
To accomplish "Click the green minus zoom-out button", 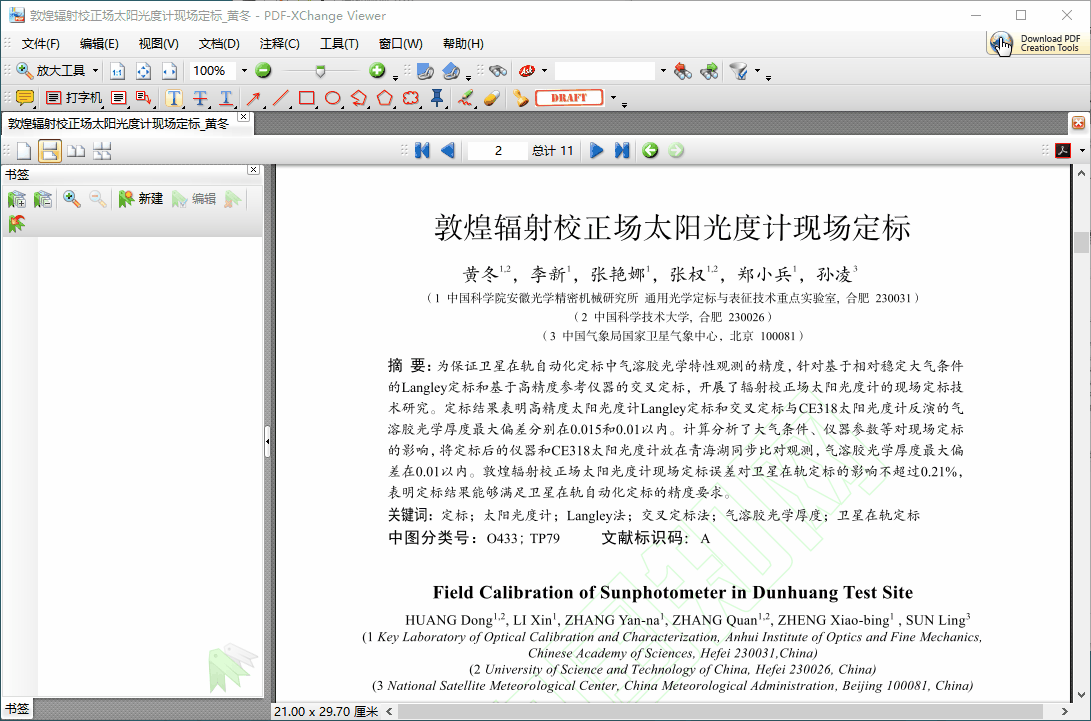I will [263, 70].
